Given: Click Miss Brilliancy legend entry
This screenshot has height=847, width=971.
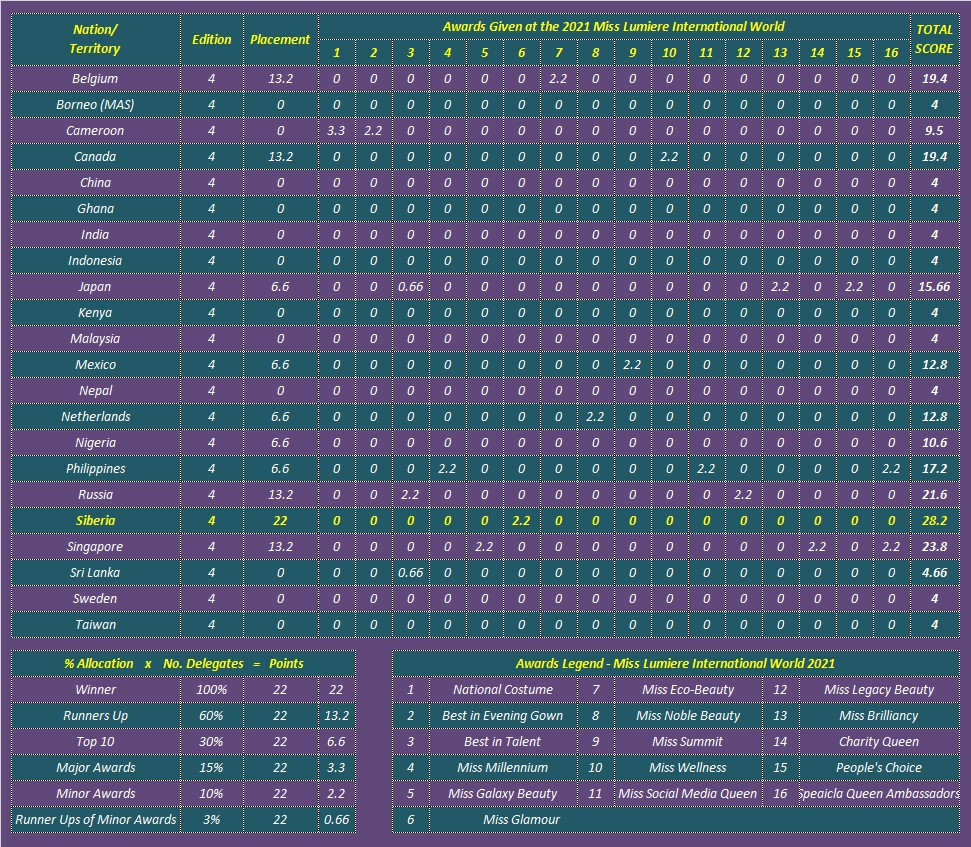Looking at the screenshot, I should [879, 716].
